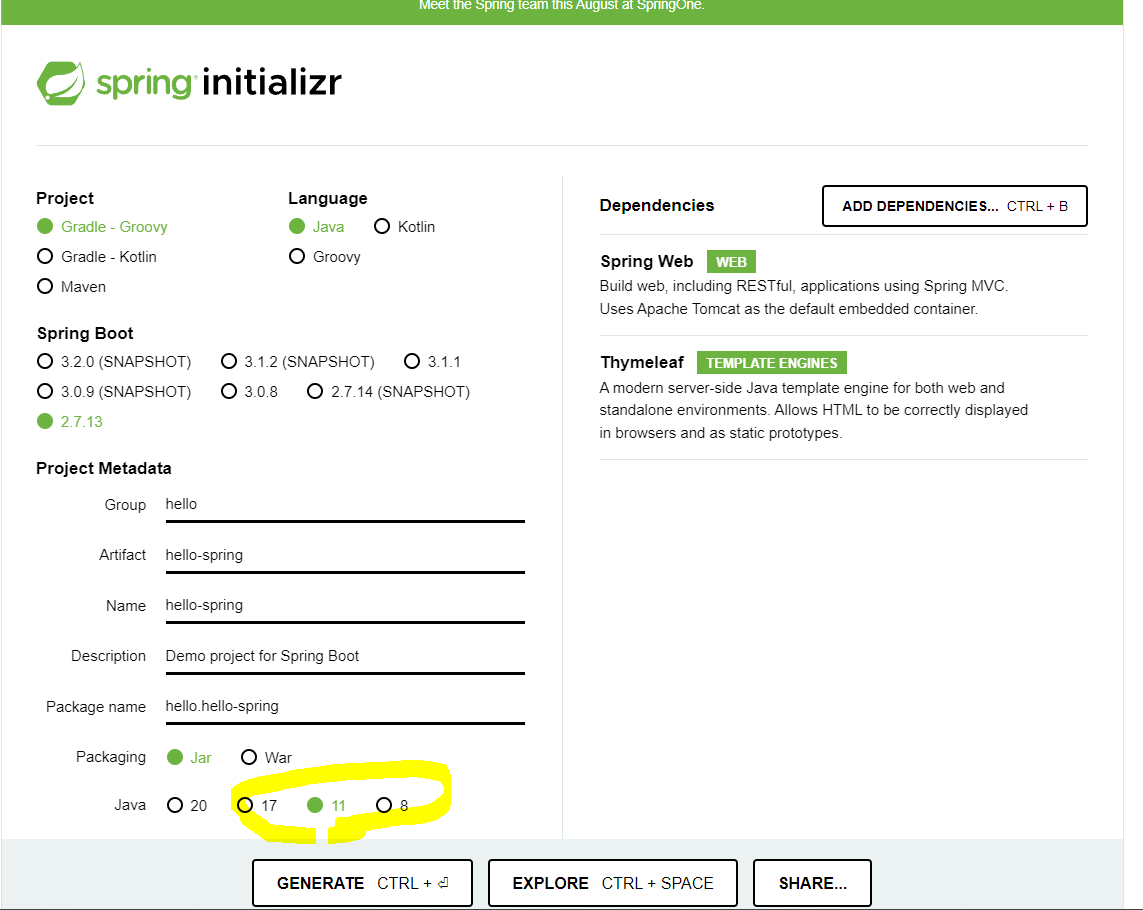Viewport: 1143px width, 910px height.
Task: Click the green WEB tag badge
Action: click(731, 262)
